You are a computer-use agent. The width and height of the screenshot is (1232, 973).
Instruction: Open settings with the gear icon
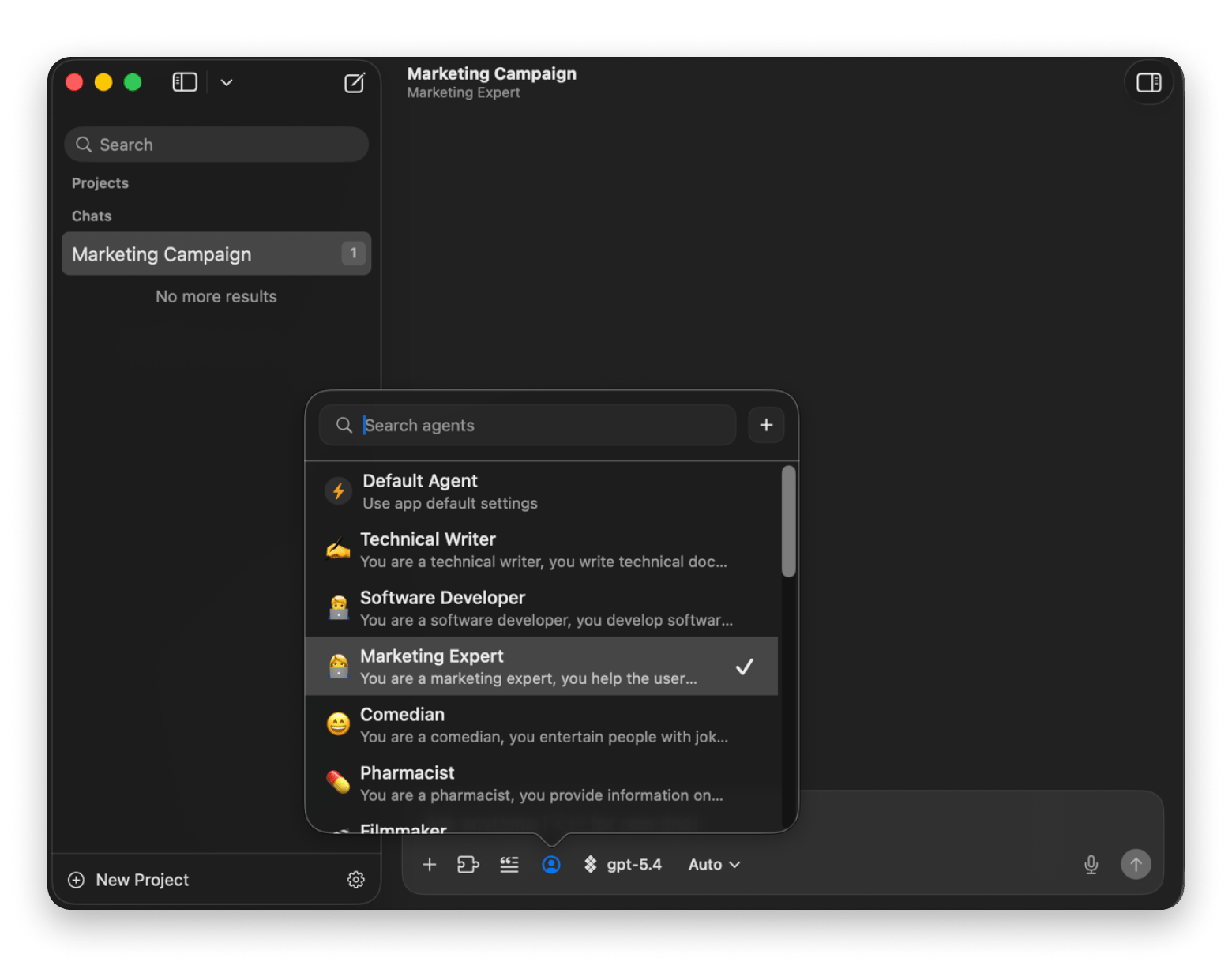pos(356,880)
